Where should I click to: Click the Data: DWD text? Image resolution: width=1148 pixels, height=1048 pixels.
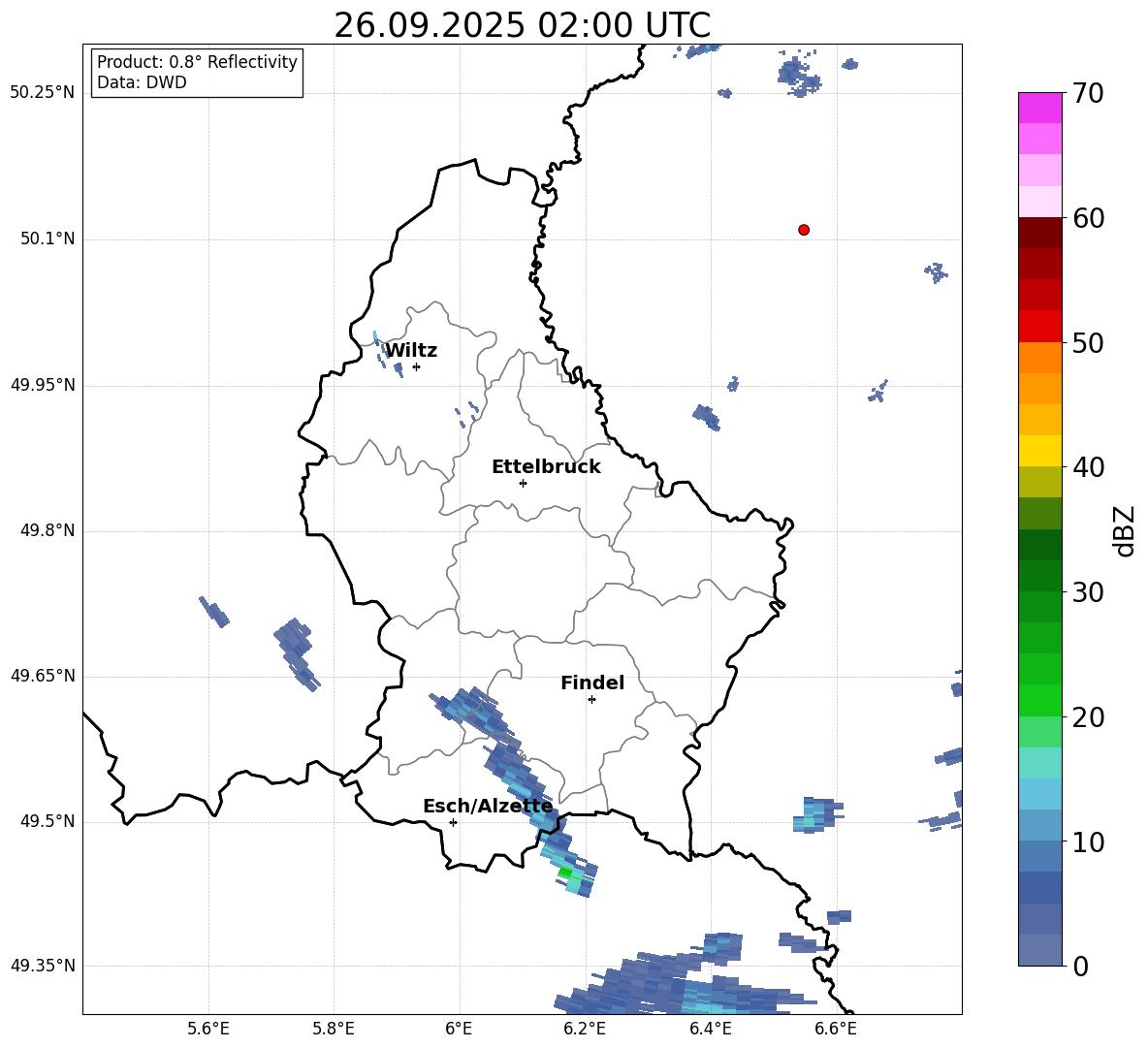coord(142,82)
